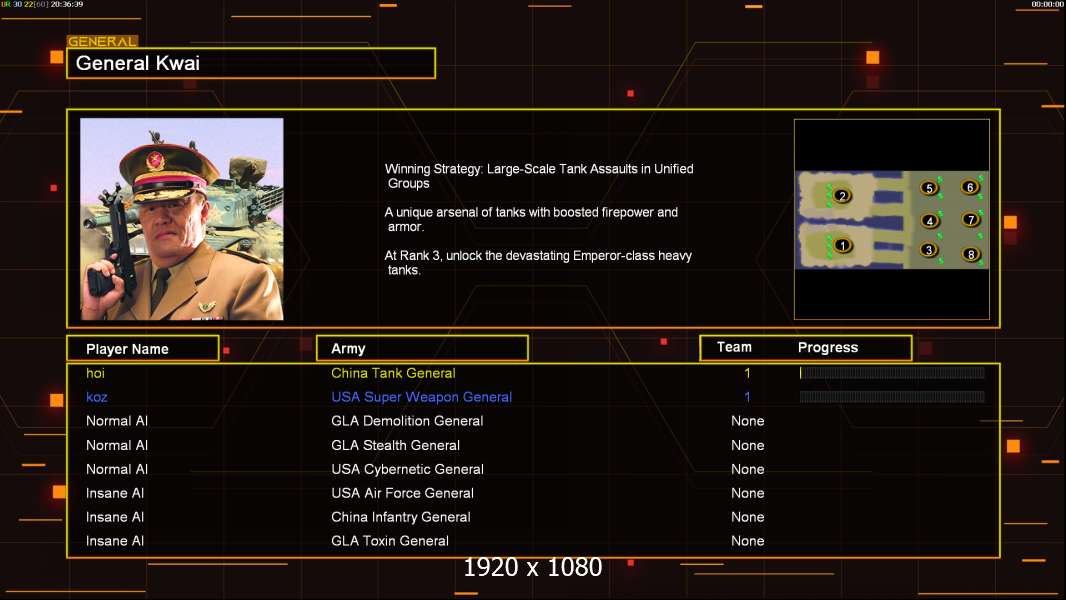Choose start position 6 on minimap
The height and width of the screenshot is (600, 1066).
click(x=970, y=186)
